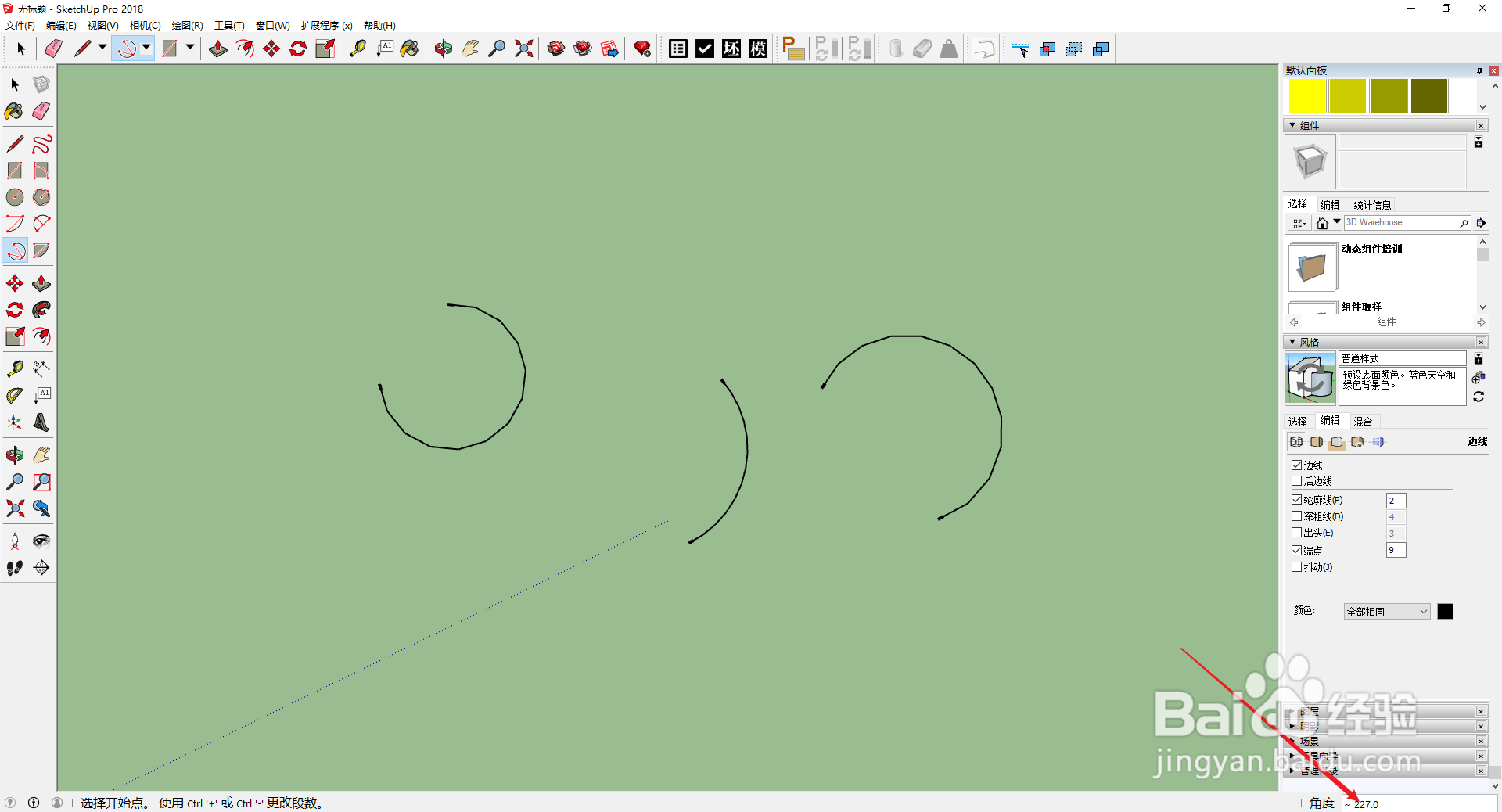This screenshot has width=1502, height=812.
Task: Open the 相机(C) menu
Action: (146, 26)
